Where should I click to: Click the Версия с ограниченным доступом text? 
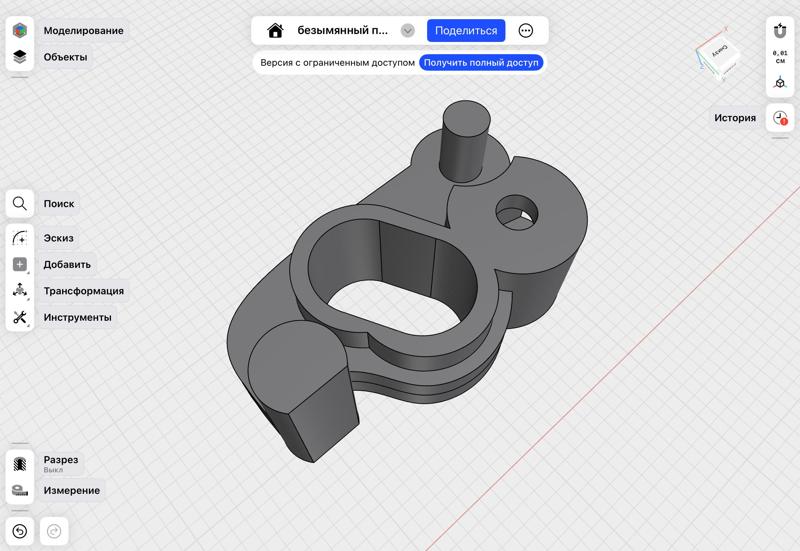tap(337, 63)
